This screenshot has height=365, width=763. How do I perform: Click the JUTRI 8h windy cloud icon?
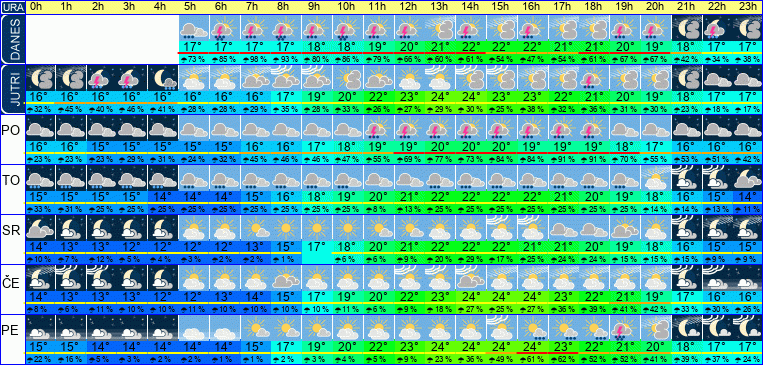287,78
